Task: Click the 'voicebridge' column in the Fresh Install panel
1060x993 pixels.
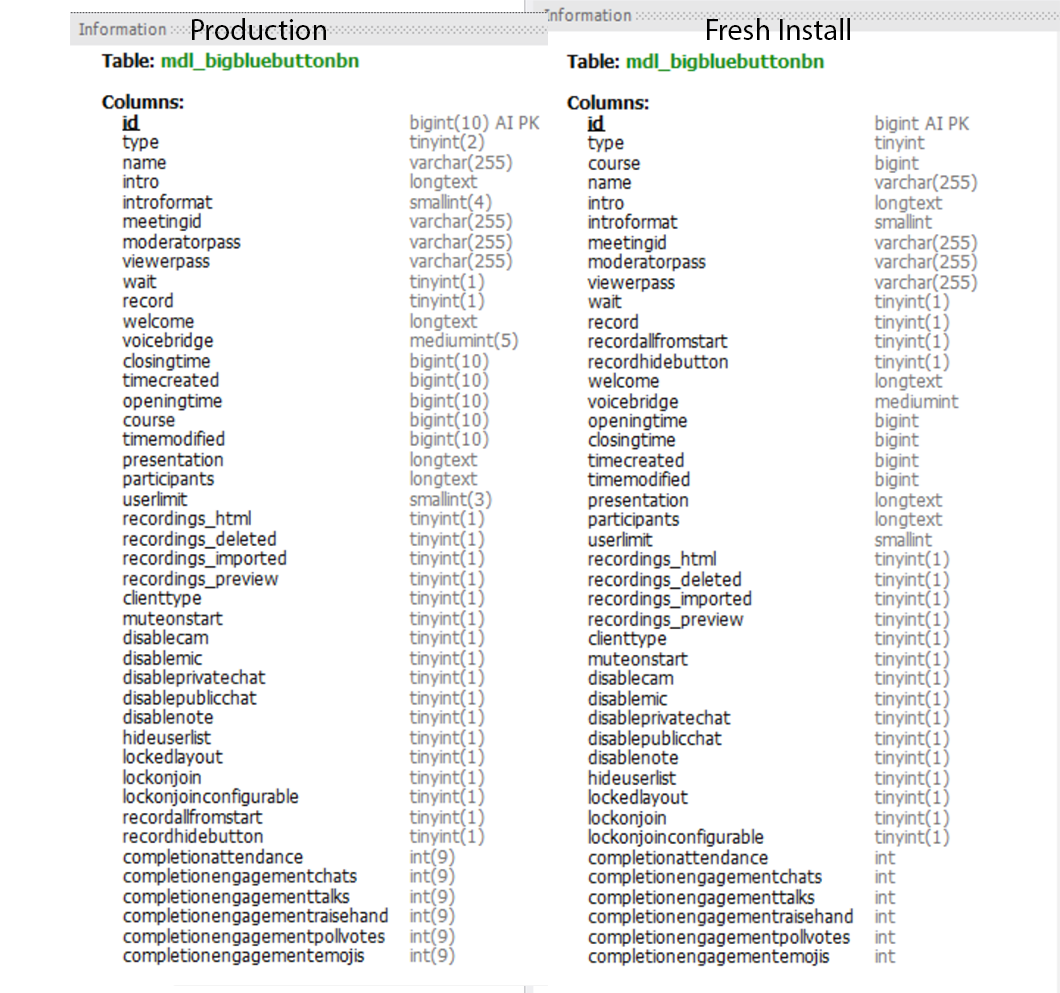Action: pyautogui.click(x=633, y=402)
